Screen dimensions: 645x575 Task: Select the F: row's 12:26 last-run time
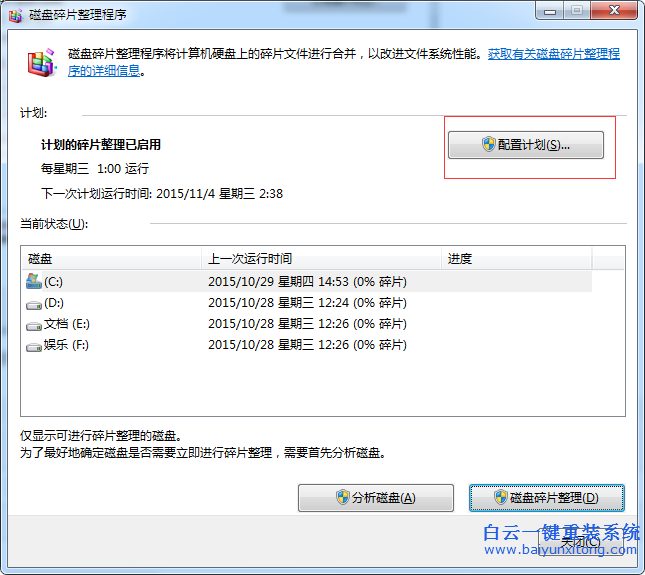click(307, 345)
